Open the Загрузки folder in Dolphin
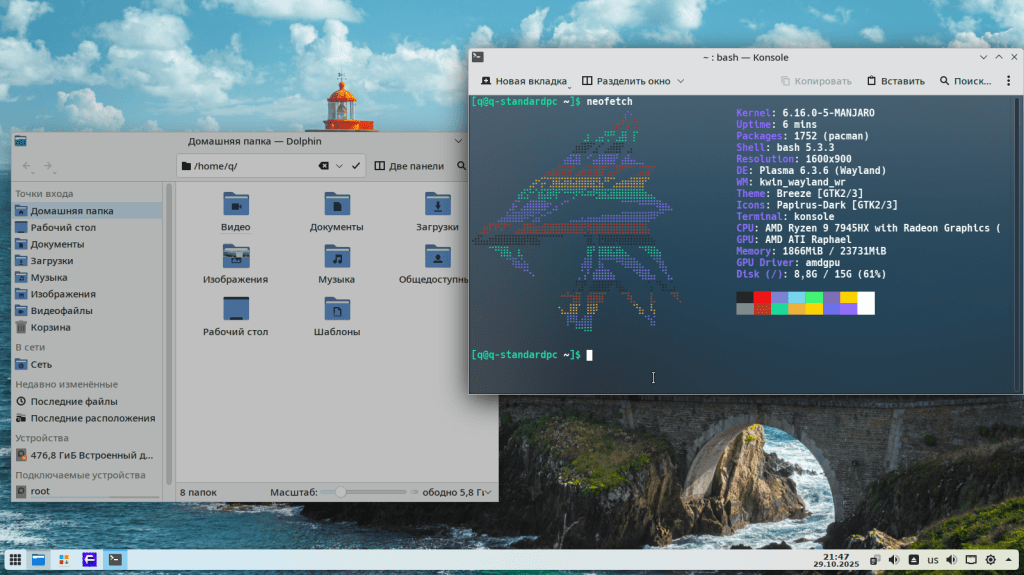Viewport: 1024px width, 575px height. point(437,204)
